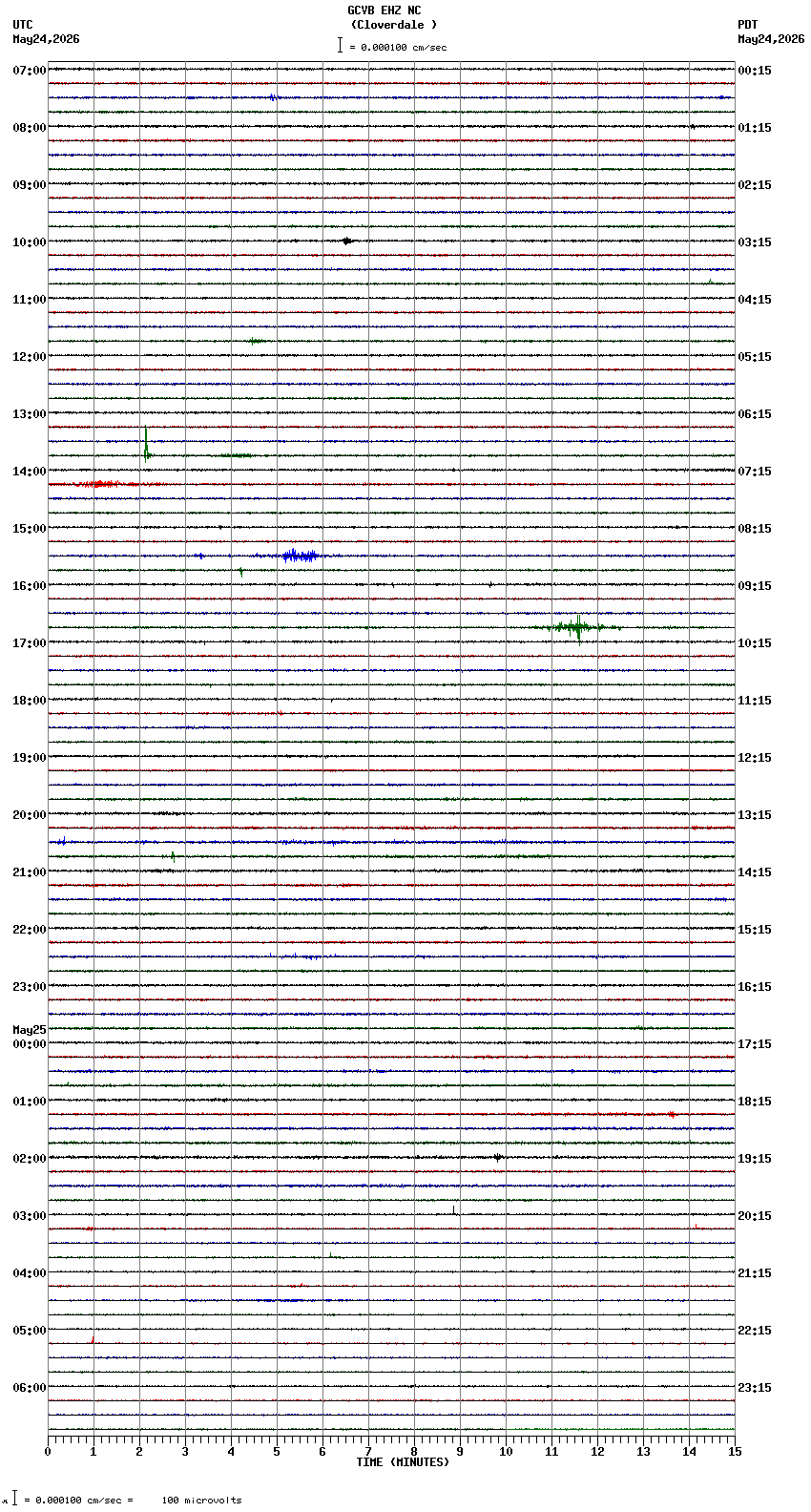Click the 10:00 UTC time label

pos(30,242)
